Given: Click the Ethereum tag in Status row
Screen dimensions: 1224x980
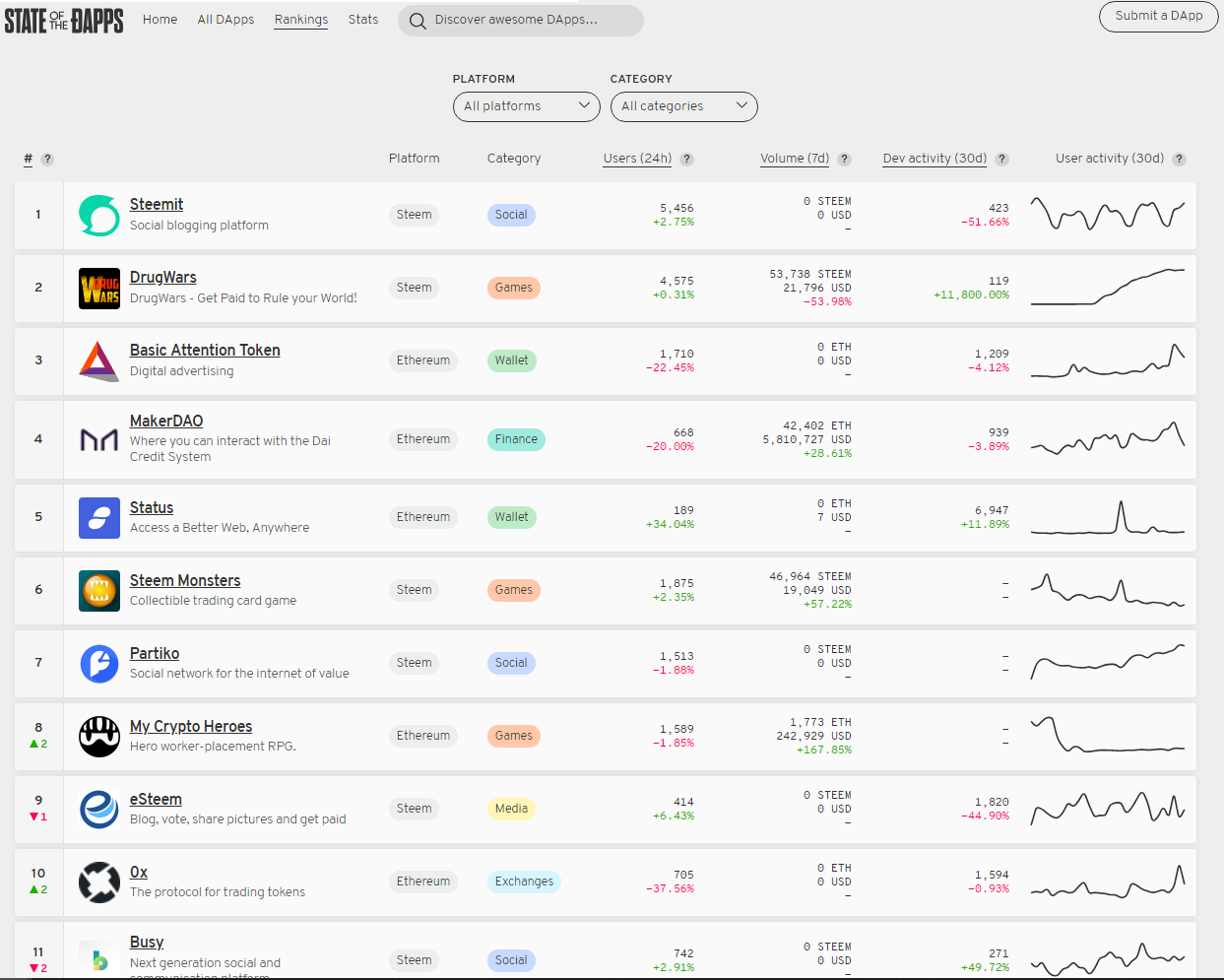Looking at the screenshot, I should click(x=423, y=517).
